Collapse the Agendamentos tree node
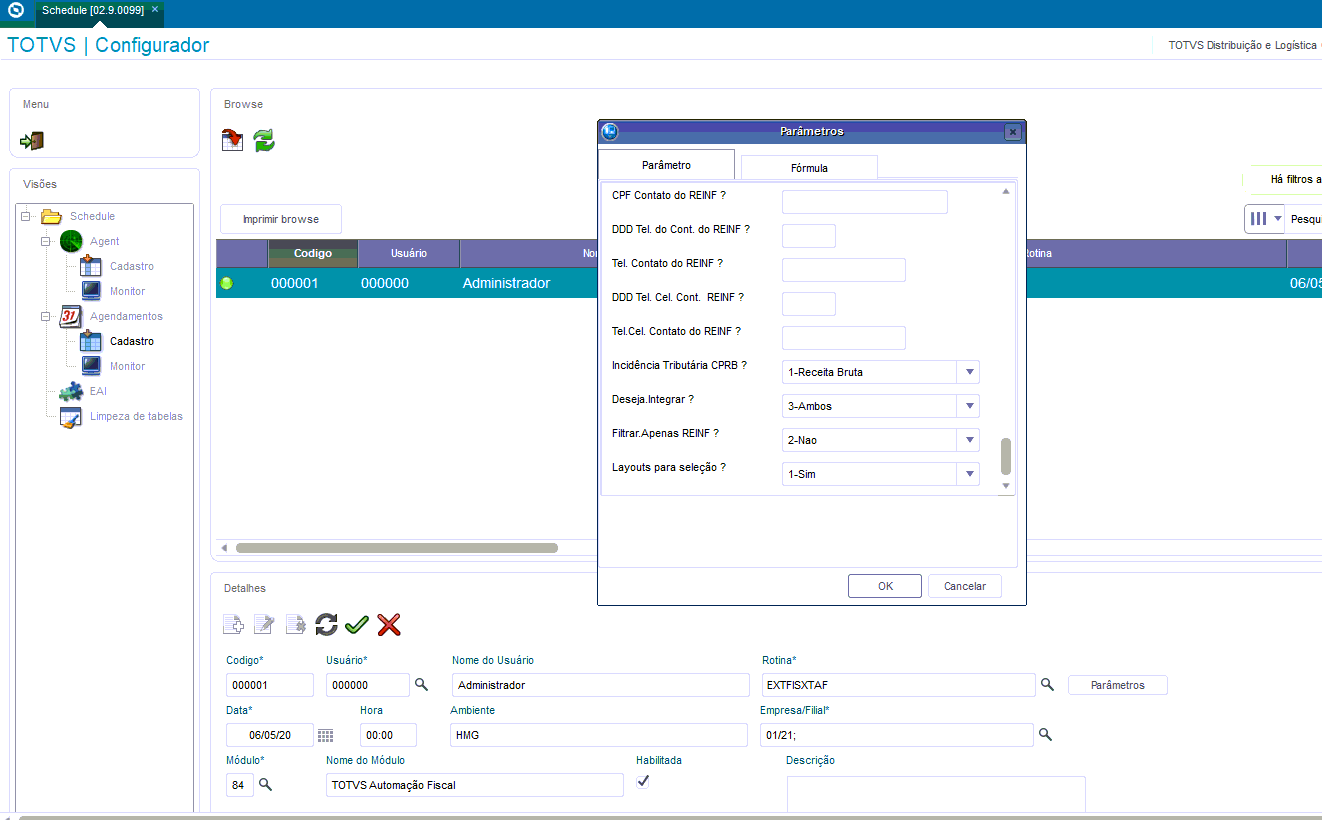 click(46, 316)
